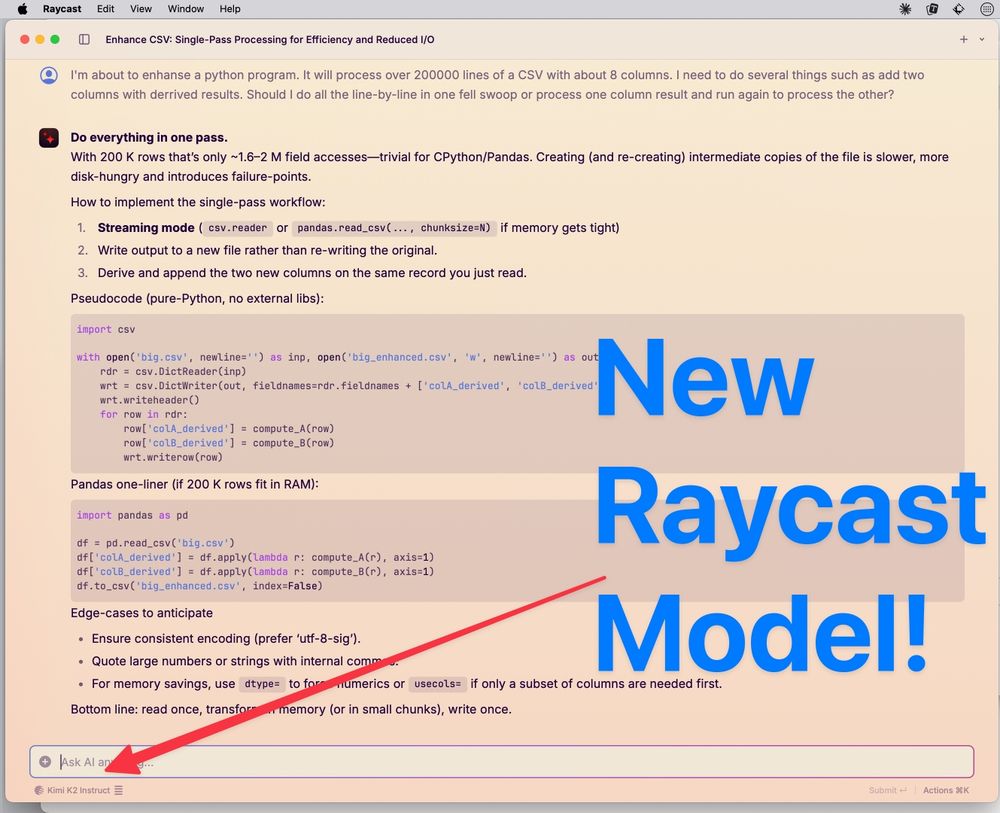
Task: Click the 'Bottom line: read once' sentence
Action: click(291, 709)
